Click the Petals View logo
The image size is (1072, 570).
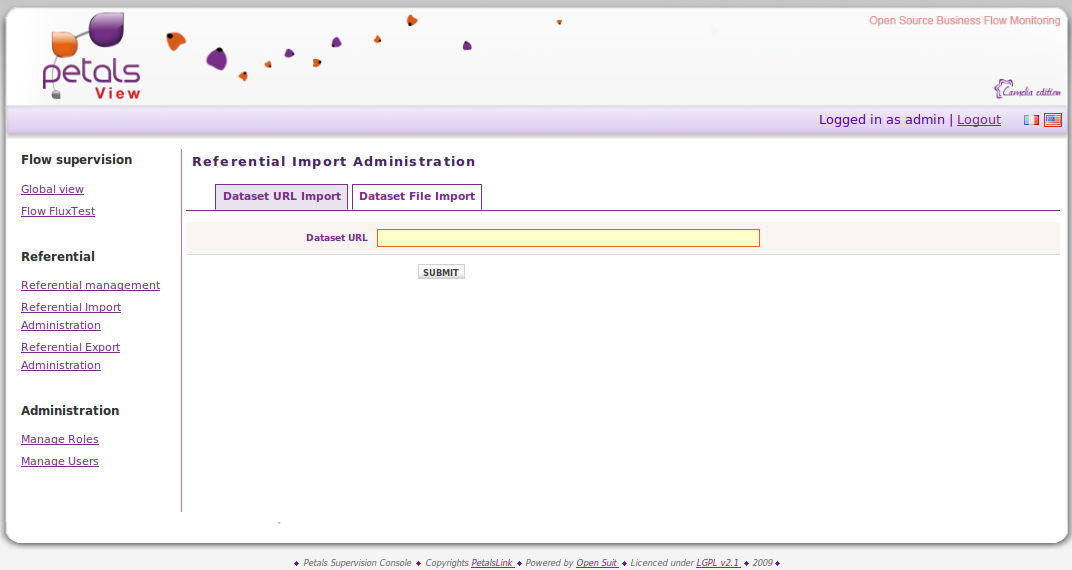92,58
